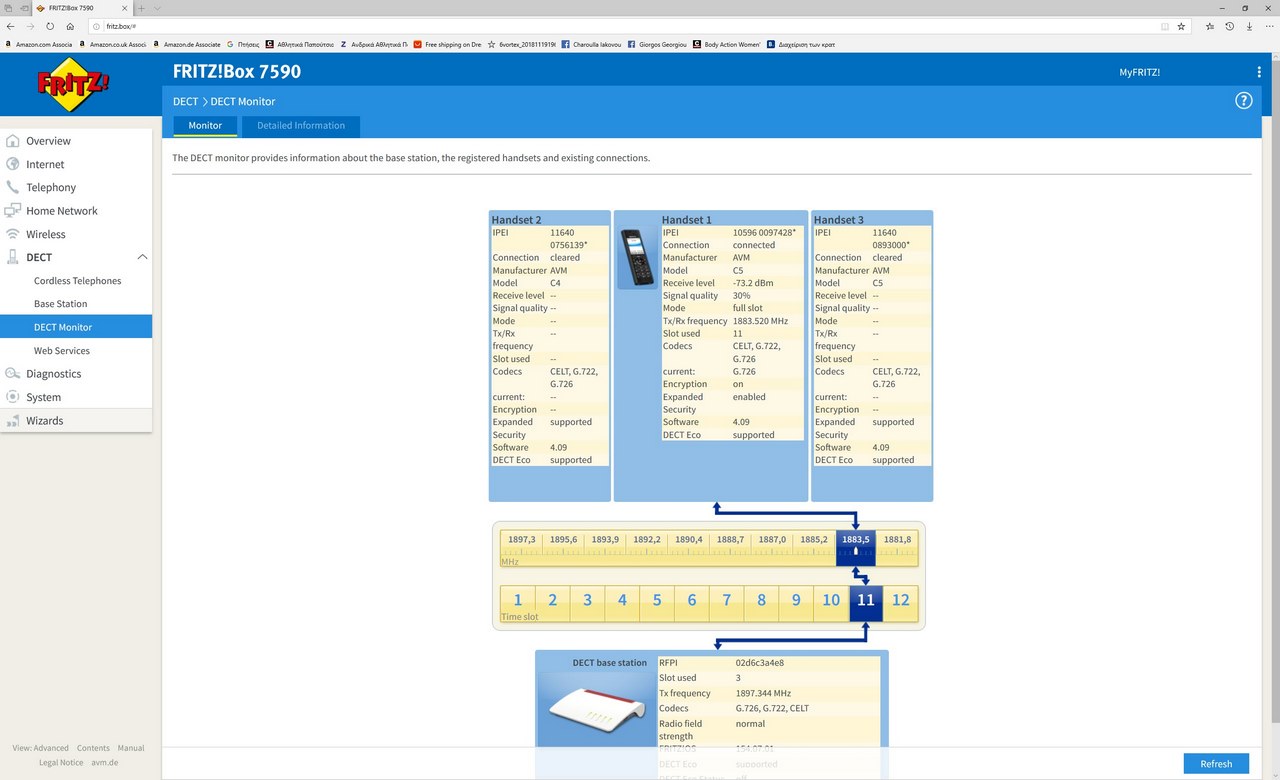Open the Charoulla Iakovou Facebook bookmark

(592, 45)
